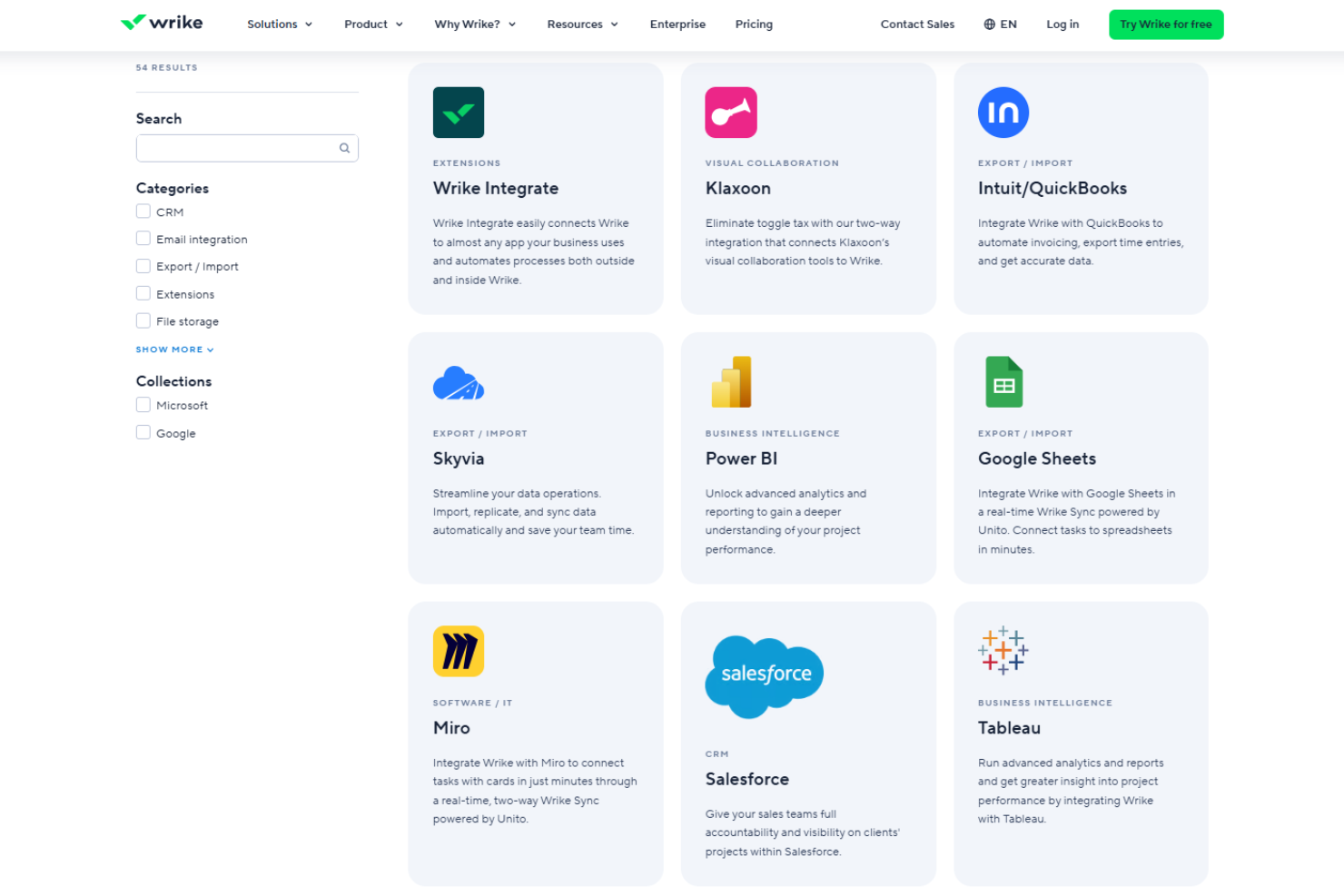Open the Klaxoon card title
The image size is (1344, 896).
738,189
